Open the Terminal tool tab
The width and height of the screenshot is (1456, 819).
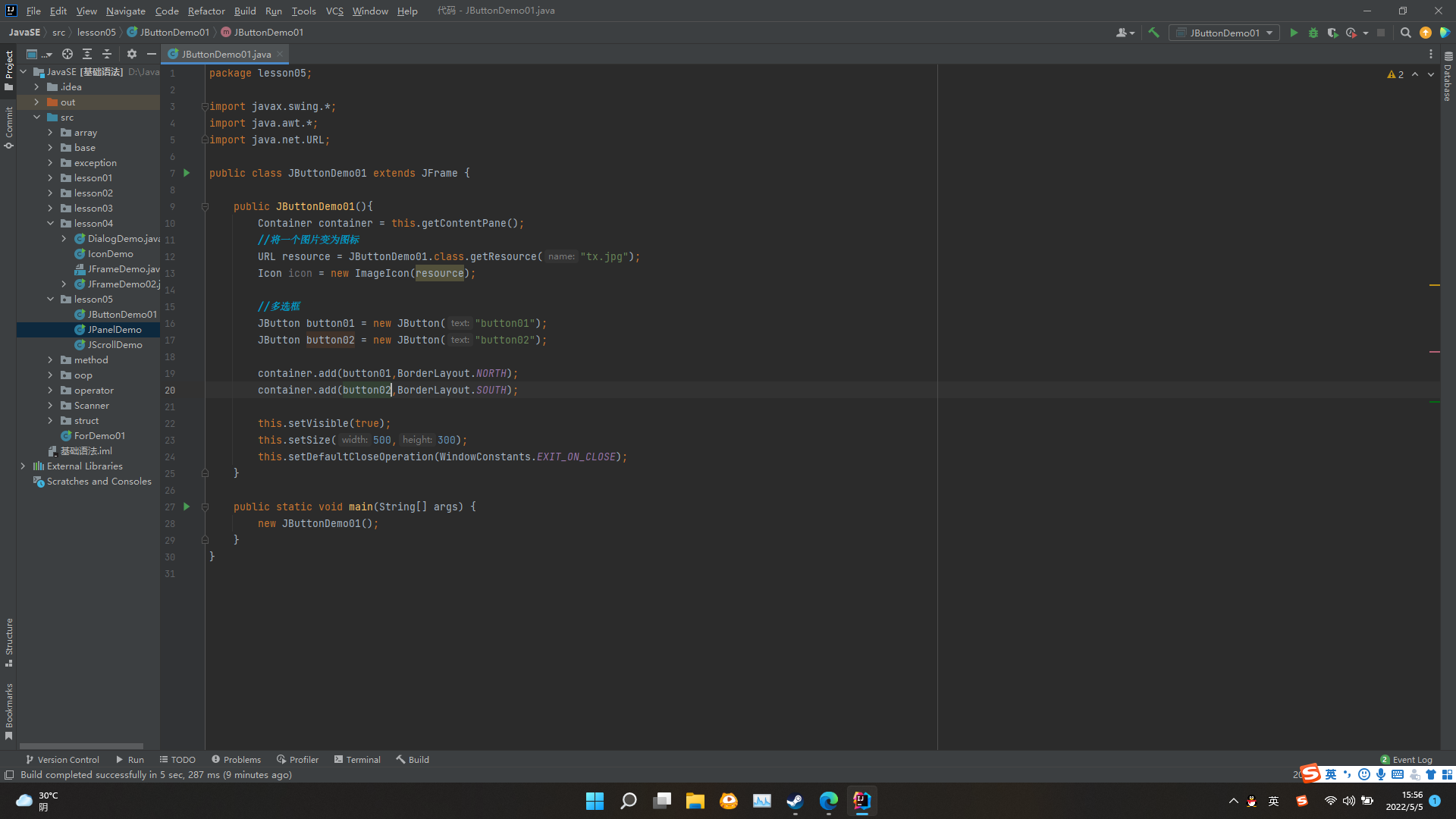tap(357, 759)
